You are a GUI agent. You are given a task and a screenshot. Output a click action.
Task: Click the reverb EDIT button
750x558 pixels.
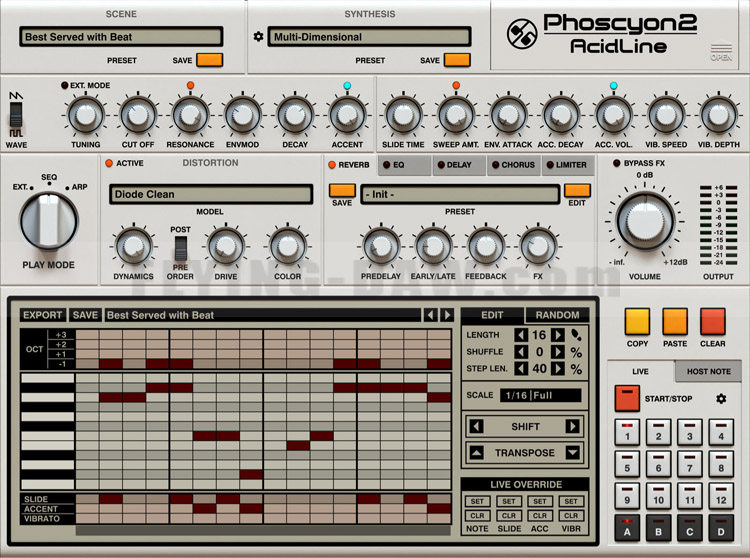pos(577,191)
